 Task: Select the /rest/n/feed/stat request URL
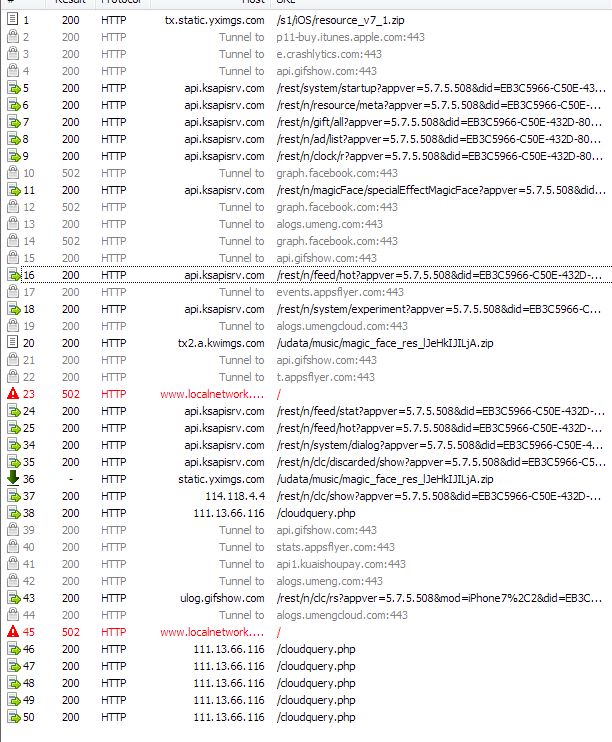coord(441,411)
